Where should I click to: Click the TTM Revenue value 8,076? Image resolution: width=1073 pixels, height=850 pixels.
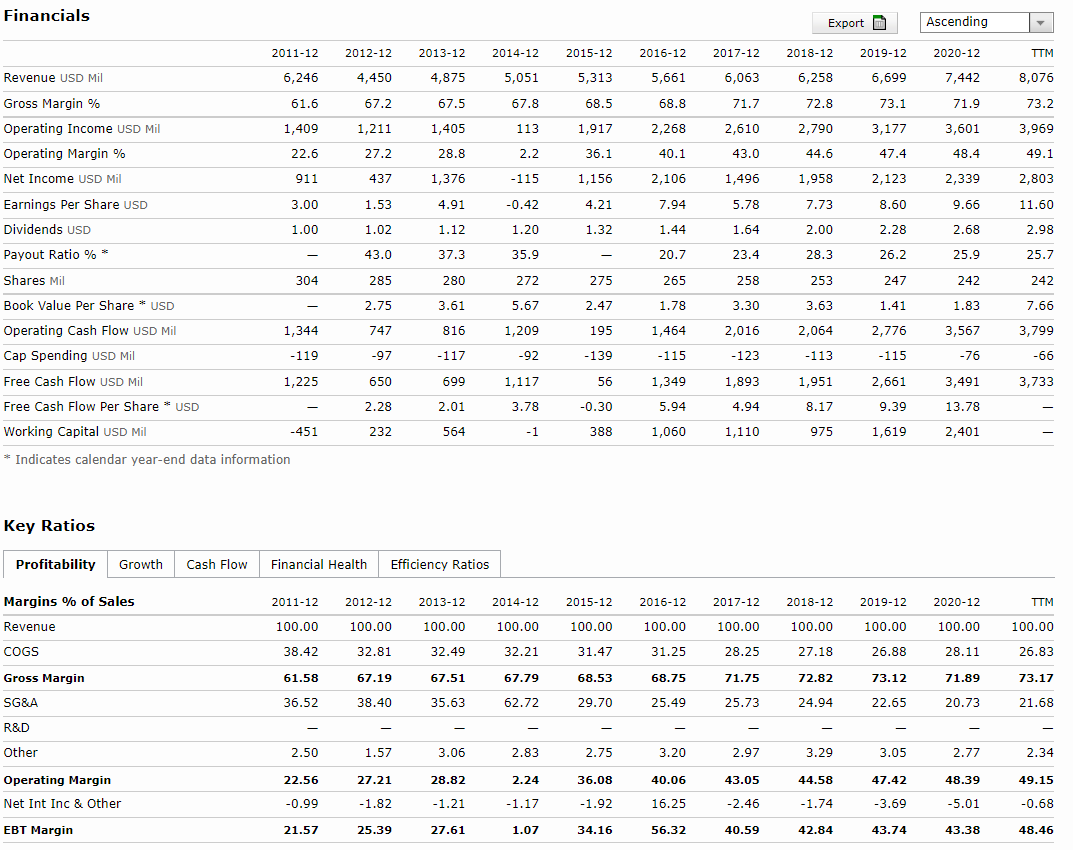tap(1036, 78)
